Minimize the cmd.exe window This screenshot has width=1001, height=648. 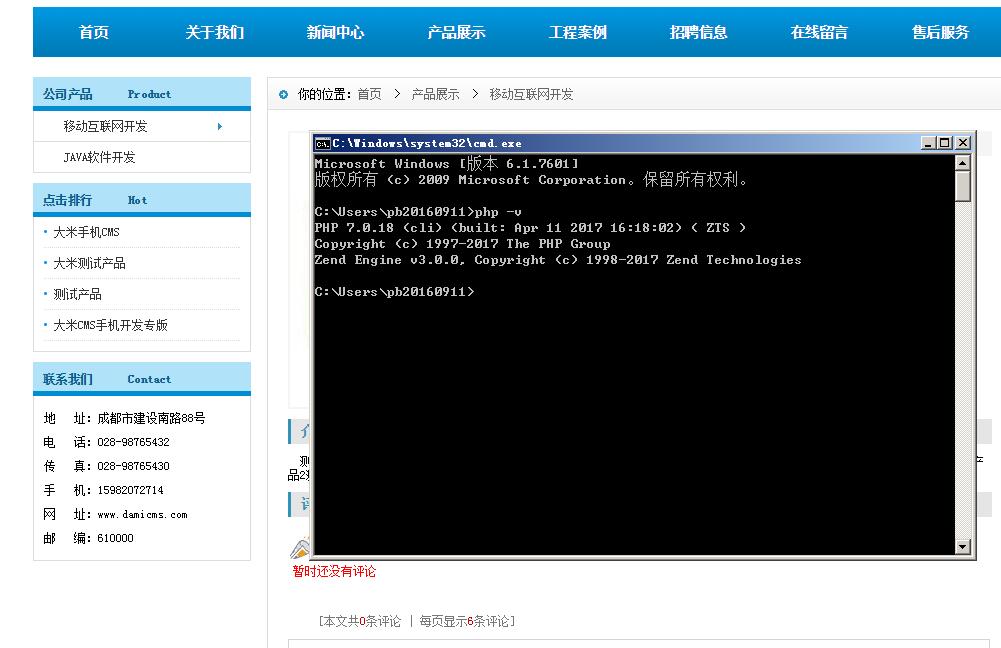click(x=928, y=143)
